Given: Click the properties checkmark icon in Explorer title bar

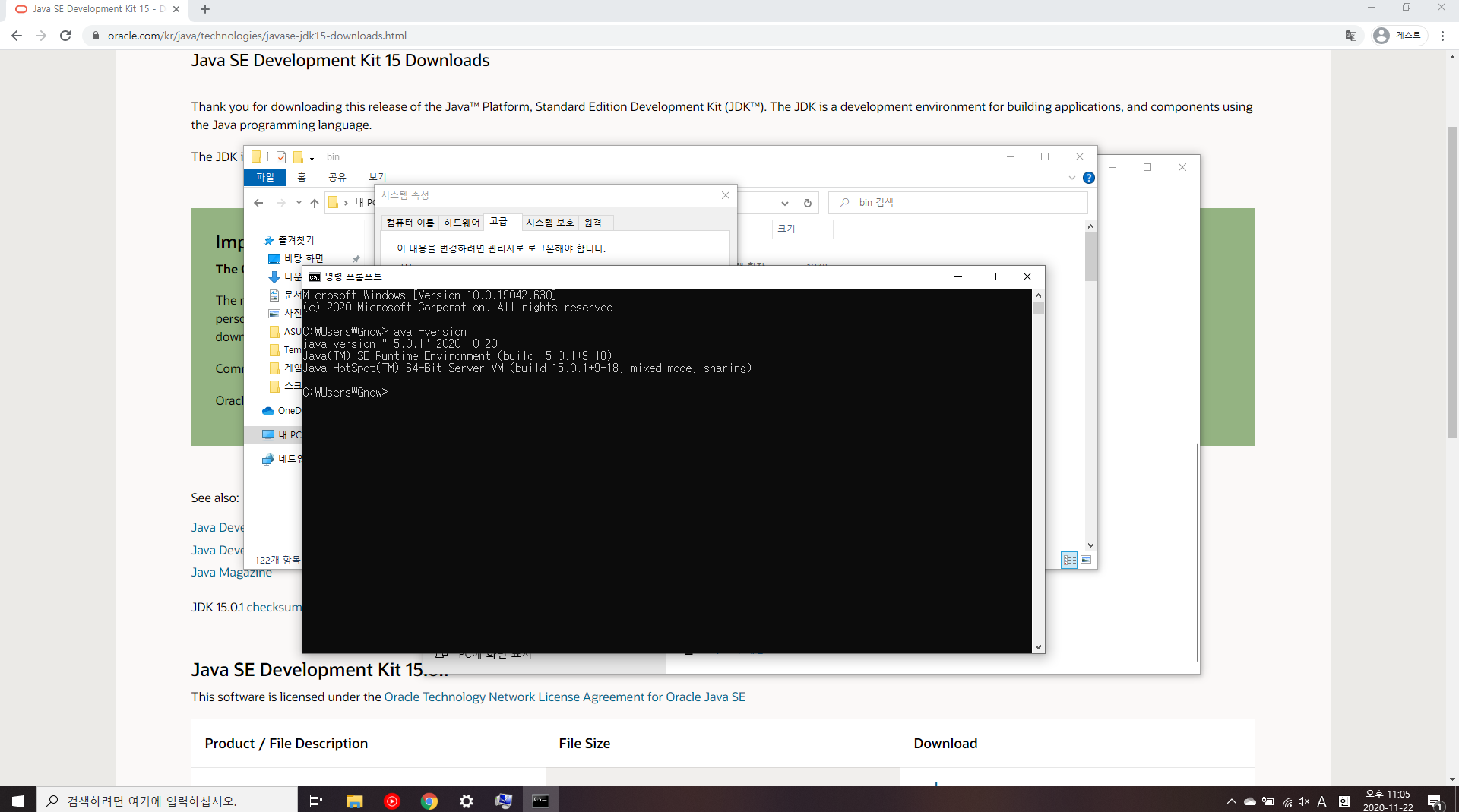Looking at the screenshot, I should (281, 157).
